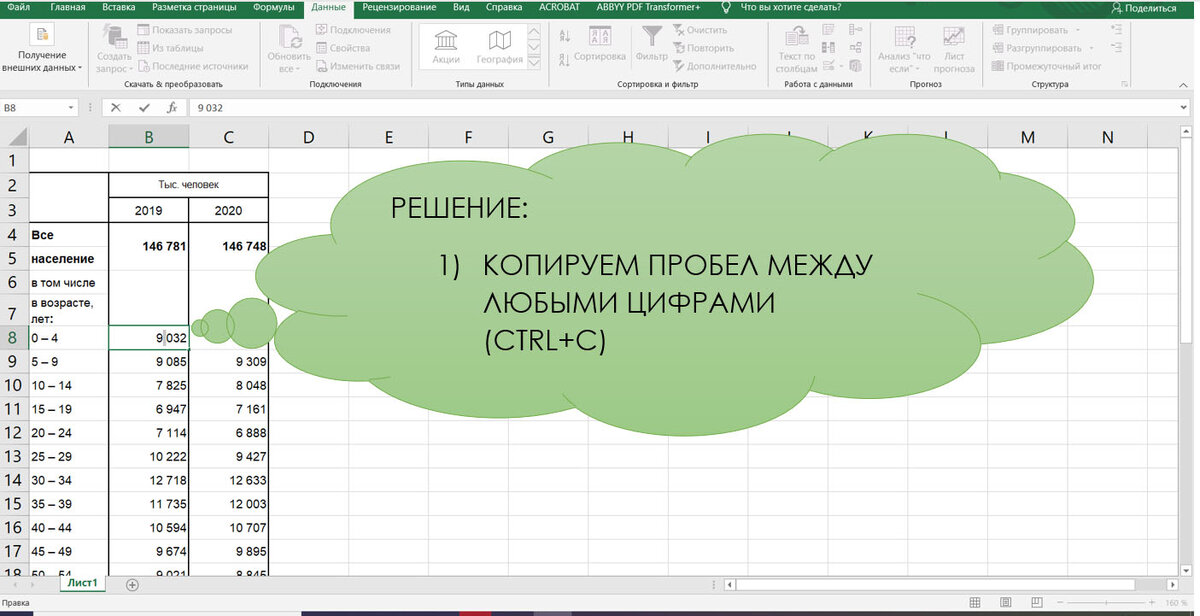Select the Акции data type
This screenshot has height=616, width=1200.
point(446,48)
